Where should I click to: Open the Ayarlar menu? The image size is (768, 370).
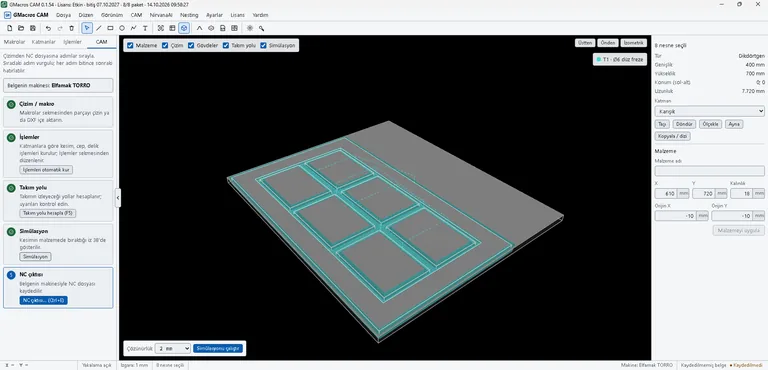point(214,15)
